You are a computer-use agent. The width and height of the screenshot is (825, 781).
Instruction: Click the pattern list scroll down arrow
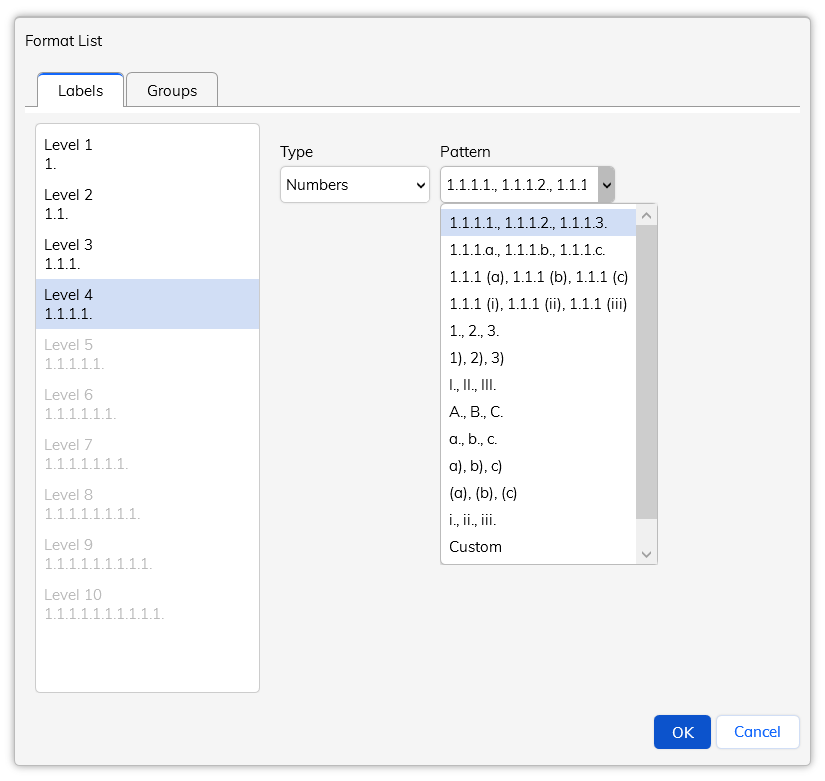click(x=647, y=554)
